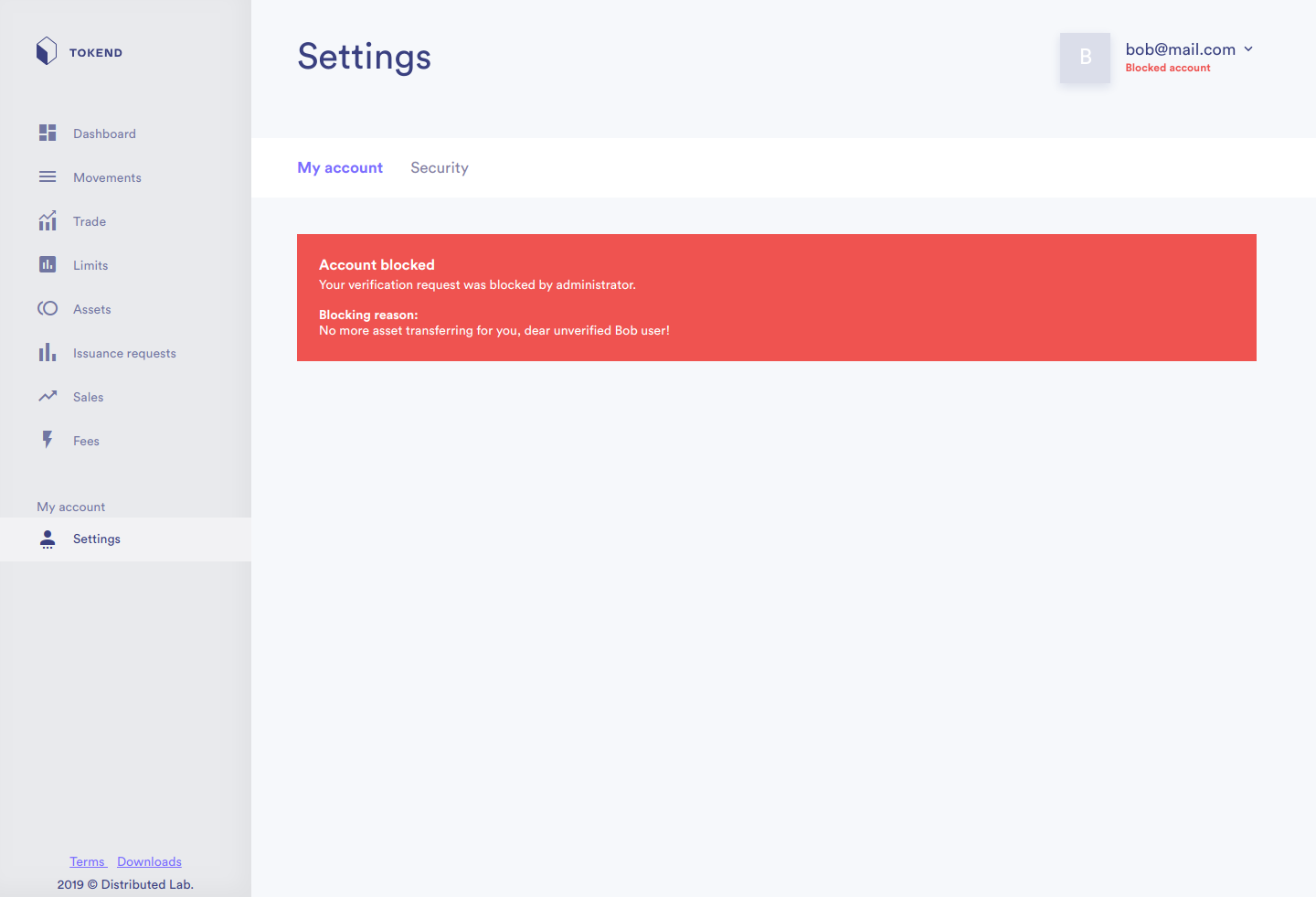1316x897 pixels.
Task: Open the Issuance requests page
Action: tap(125, 353)
